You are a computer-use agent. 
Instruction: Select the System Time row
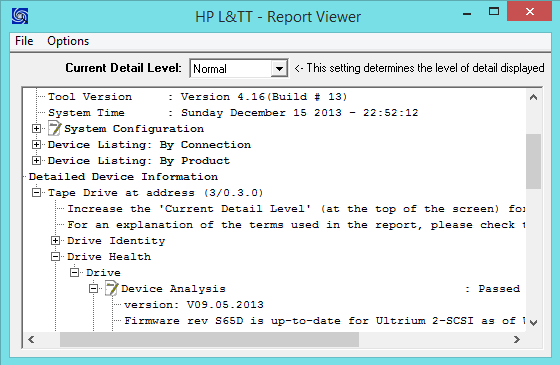tap(233, 112)
